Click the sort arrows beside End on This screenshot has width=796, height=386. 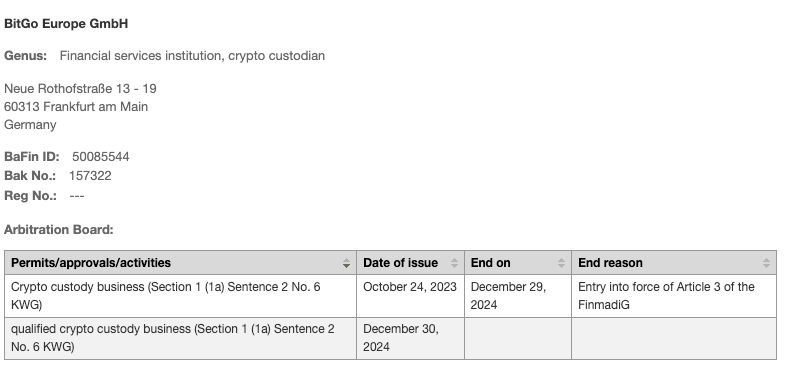point(561,263)
